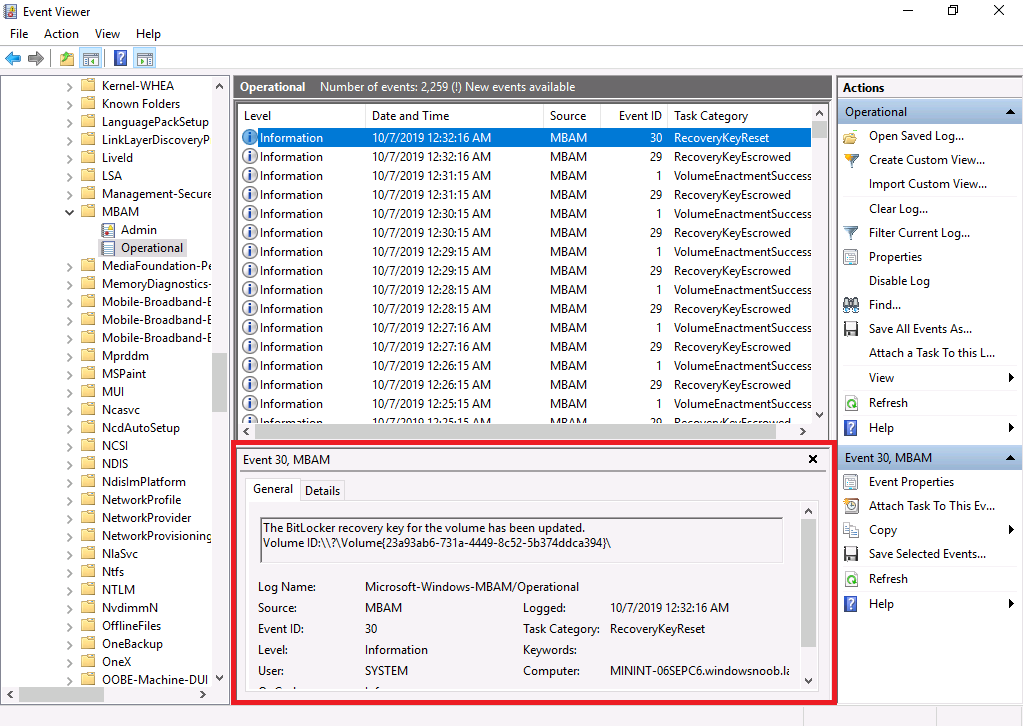Toggle the Show/Hide Console Tree icon
Image resolution: width=1023 pixels, height=726 pixels.
point(91,59)
